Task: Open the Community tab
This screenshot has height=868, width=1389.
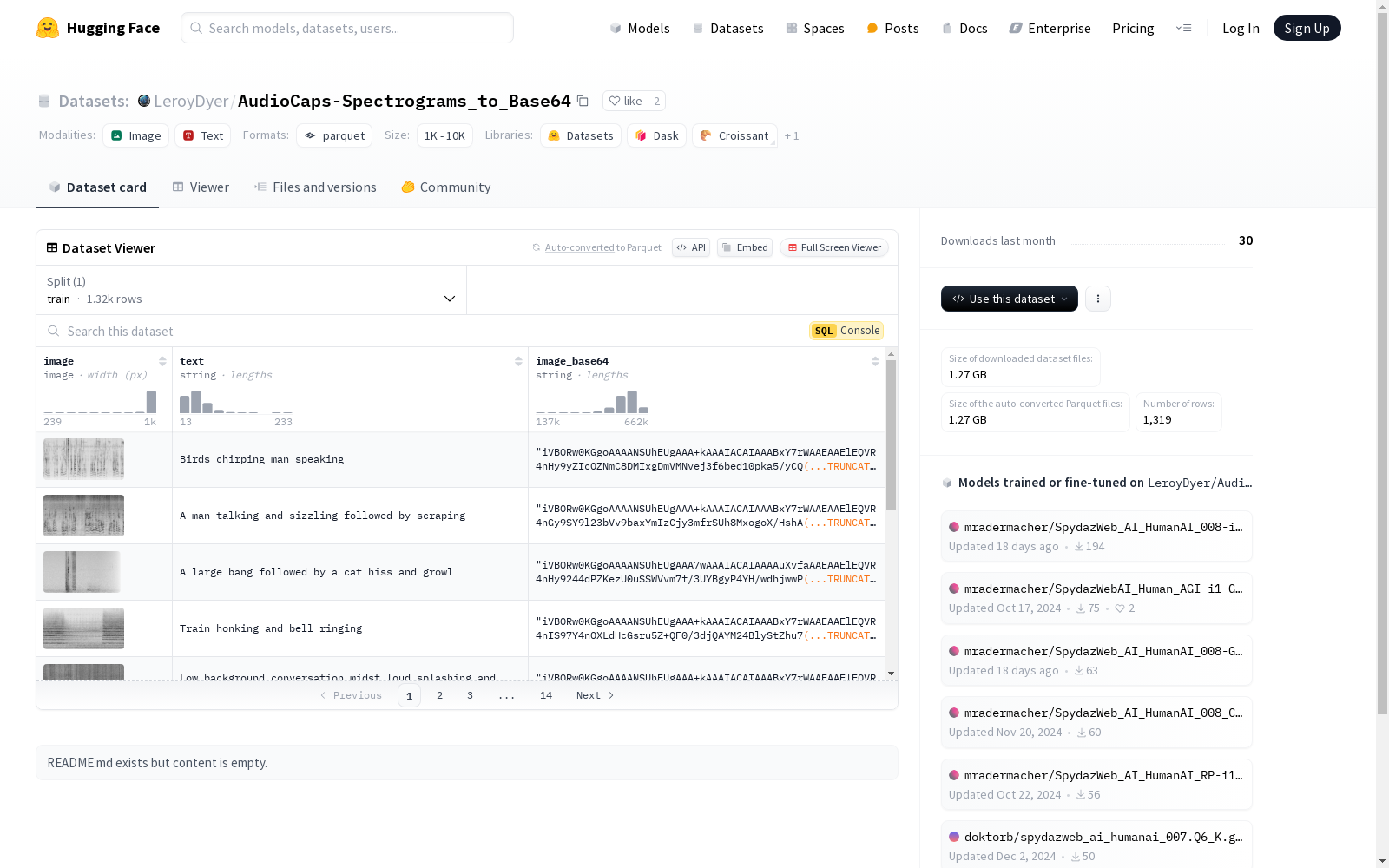Action: [x=446, y=187]
